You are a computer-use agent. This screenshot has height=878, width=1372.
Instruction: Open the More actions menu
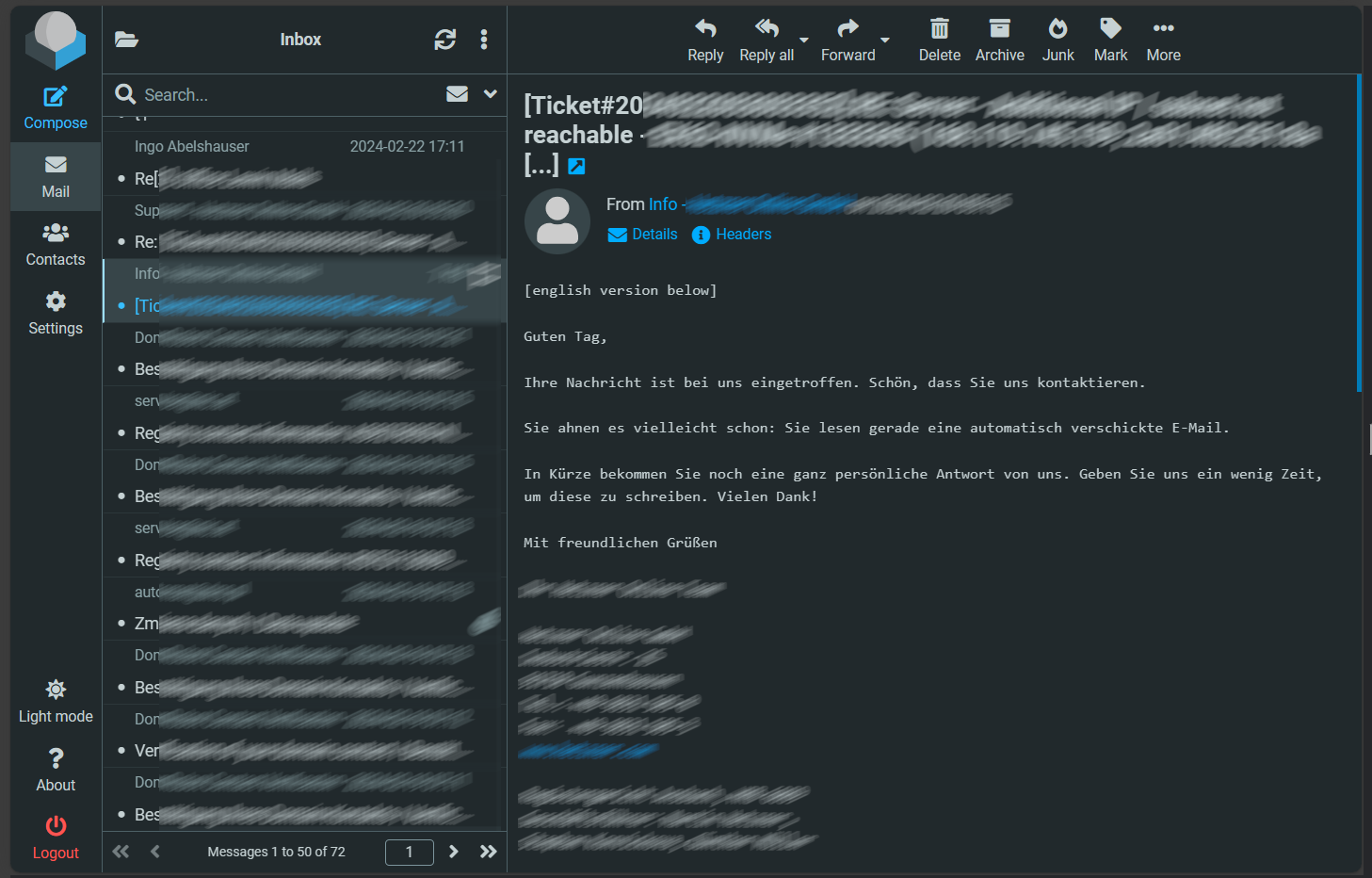click(x=1163, y=41)
